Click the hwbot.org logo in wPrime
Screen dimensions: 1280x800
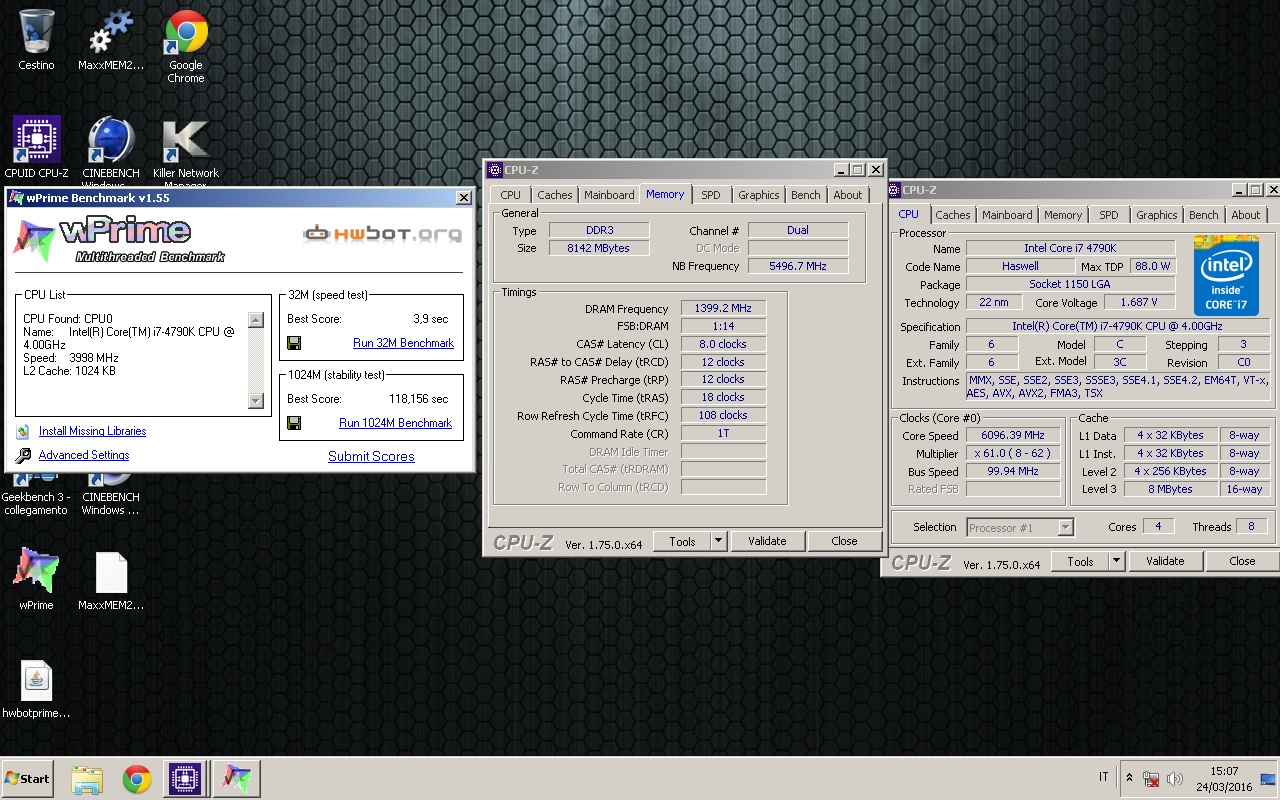[x=383, y=234]
